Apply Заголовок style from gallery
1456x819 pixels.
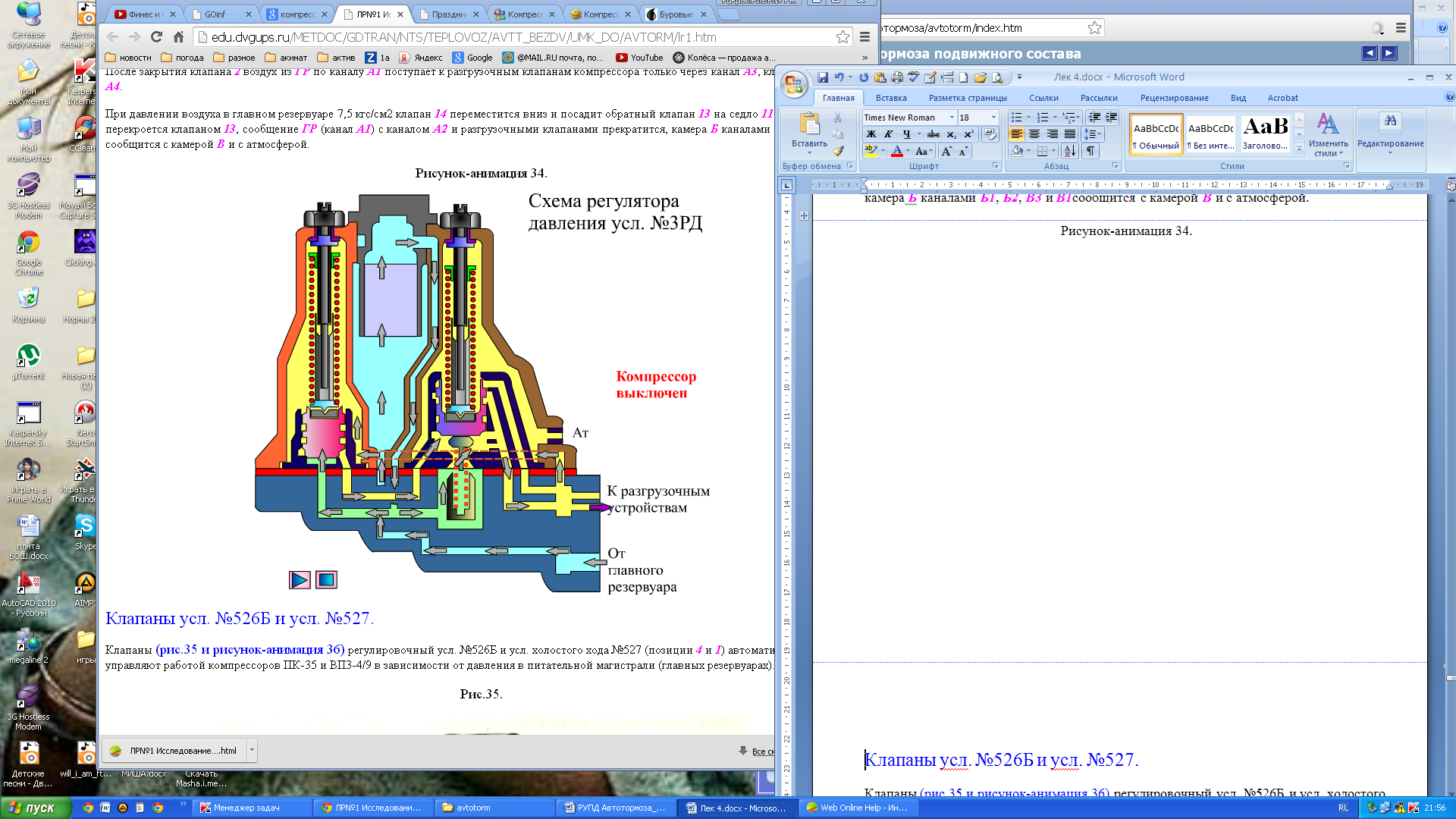click(x=1265, y=134)
